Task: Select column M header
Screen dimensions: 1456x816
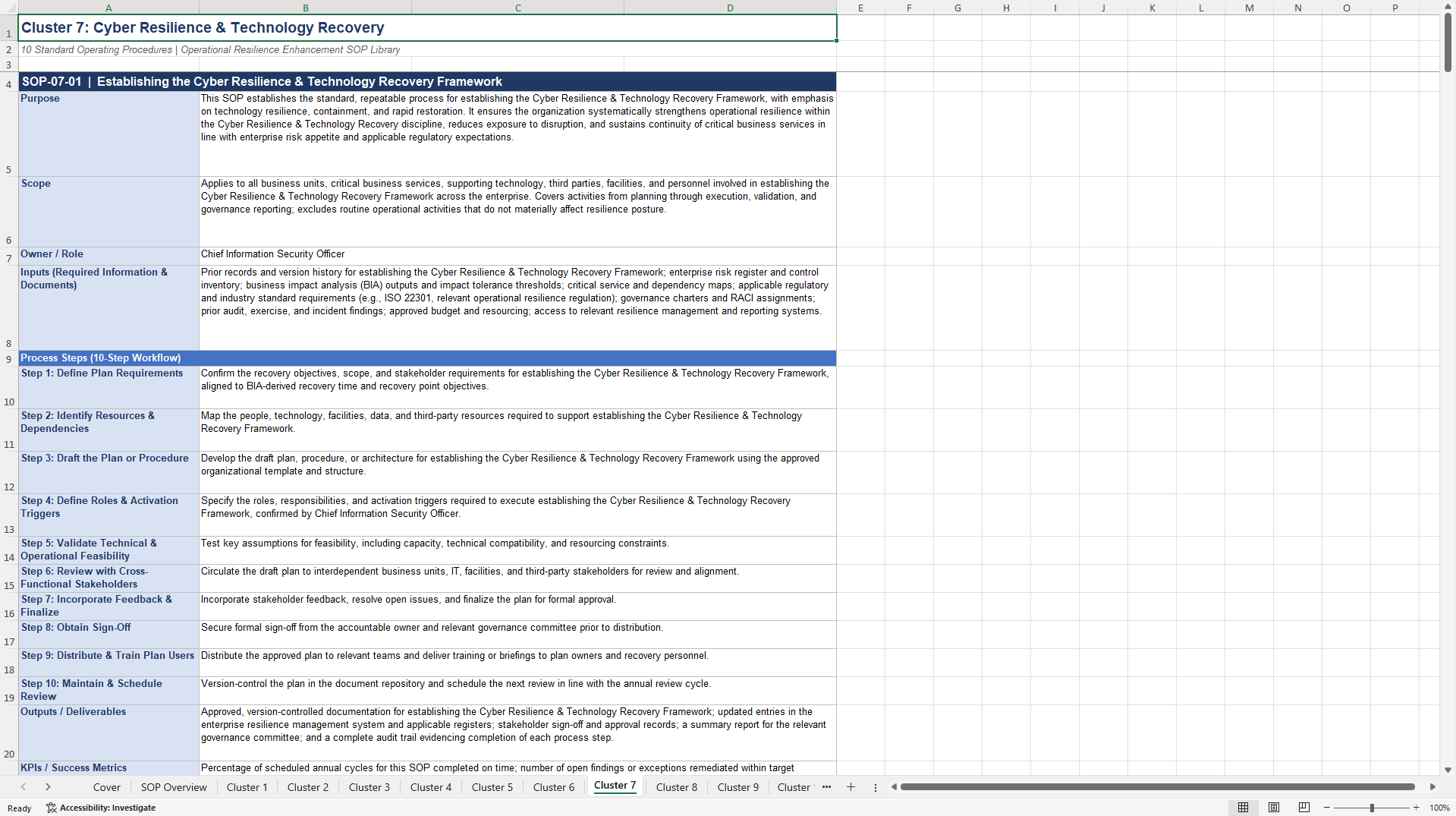Action: pos(1250,8)
